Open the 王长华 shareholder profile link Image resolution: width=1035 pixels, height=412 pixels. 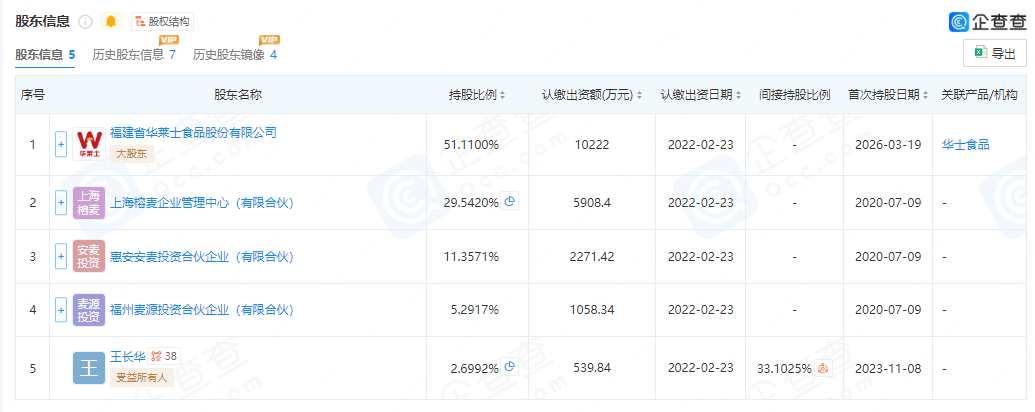point(128,356)
